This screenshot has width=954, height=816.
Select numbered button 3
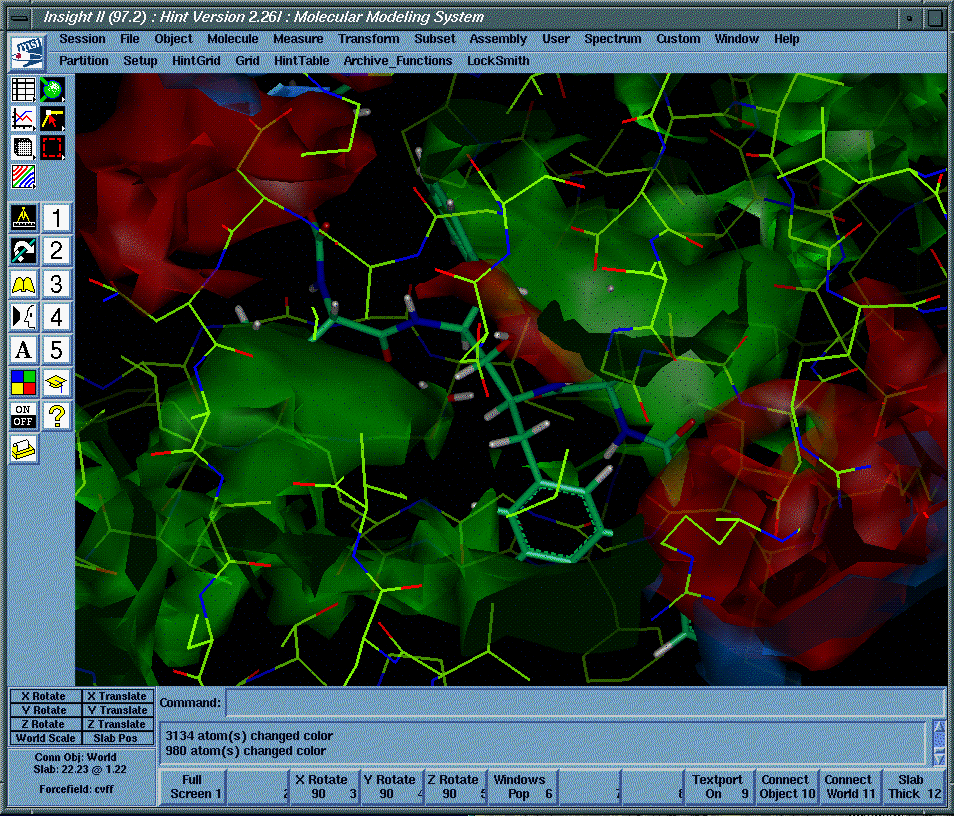(56, 284)
